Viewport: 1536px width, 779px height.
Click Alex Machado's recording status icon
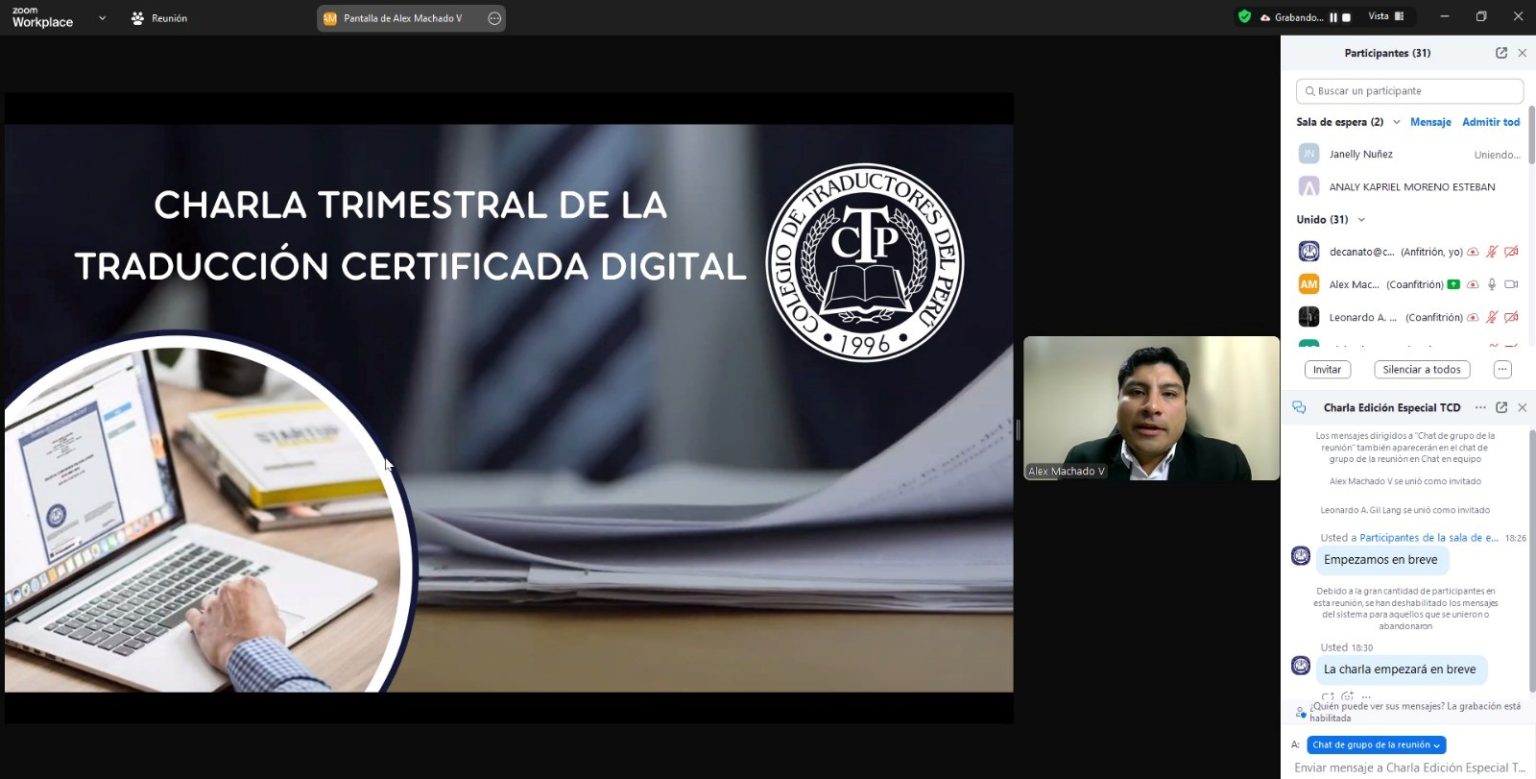tap(1472, 285)
